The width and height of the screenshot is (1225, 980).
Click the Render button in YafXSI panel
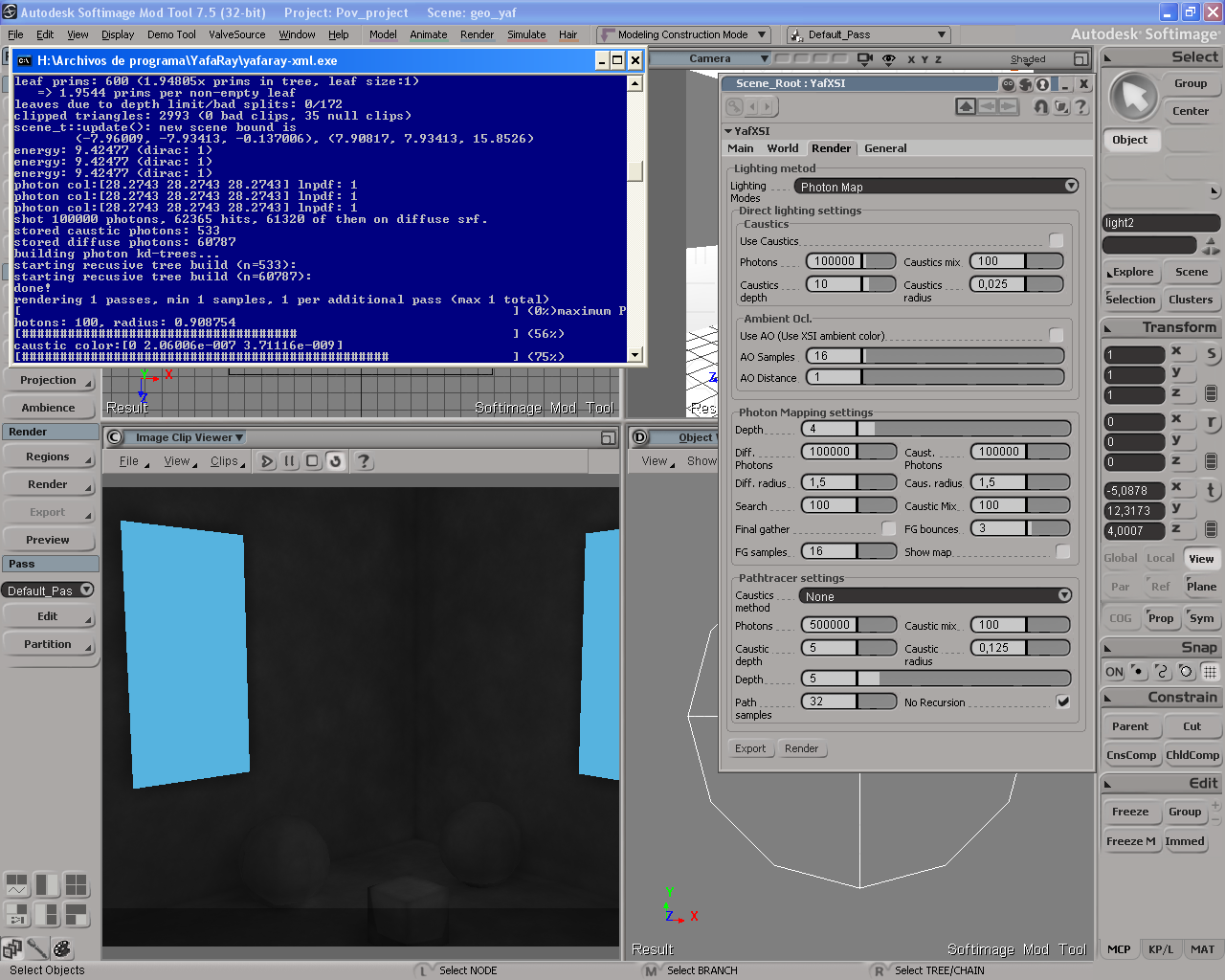pos(801,748)
